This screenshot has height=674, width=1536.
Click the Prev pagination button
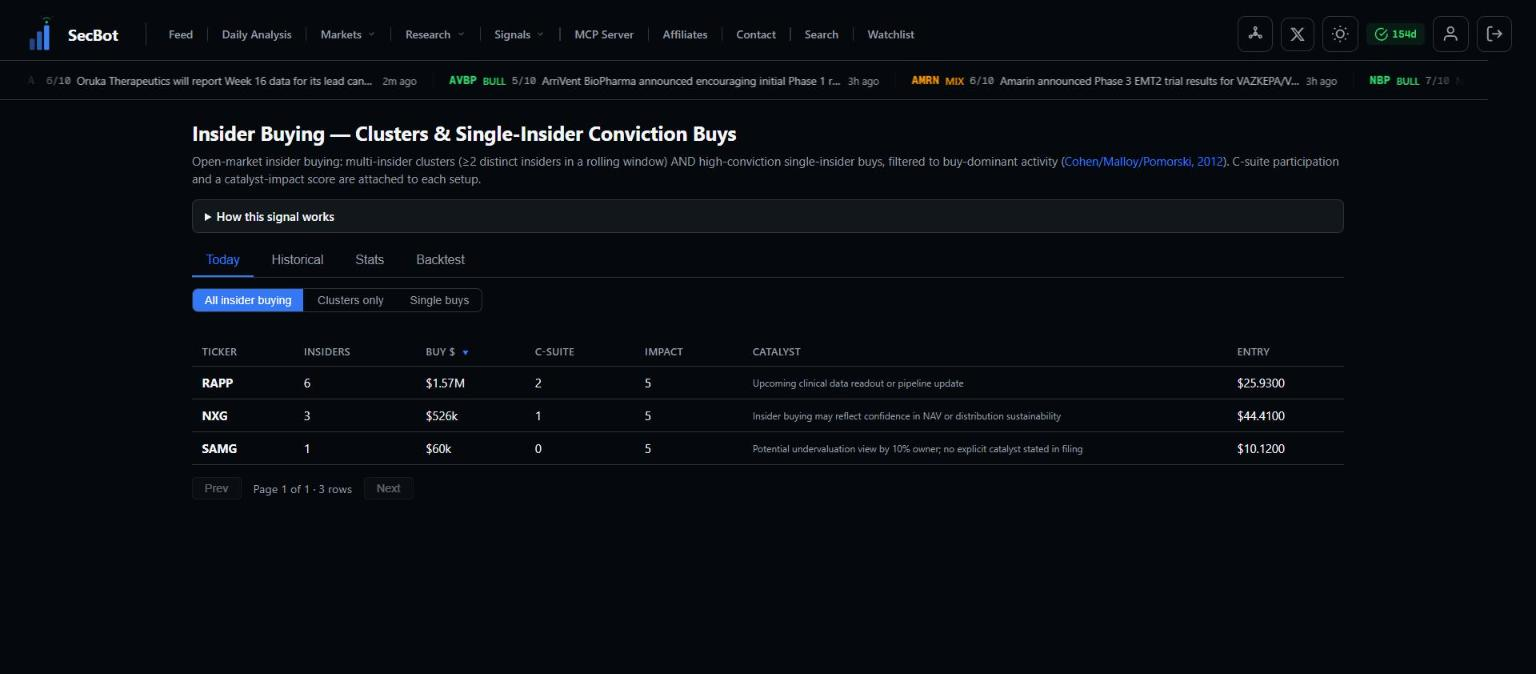[x=217, y=488]
